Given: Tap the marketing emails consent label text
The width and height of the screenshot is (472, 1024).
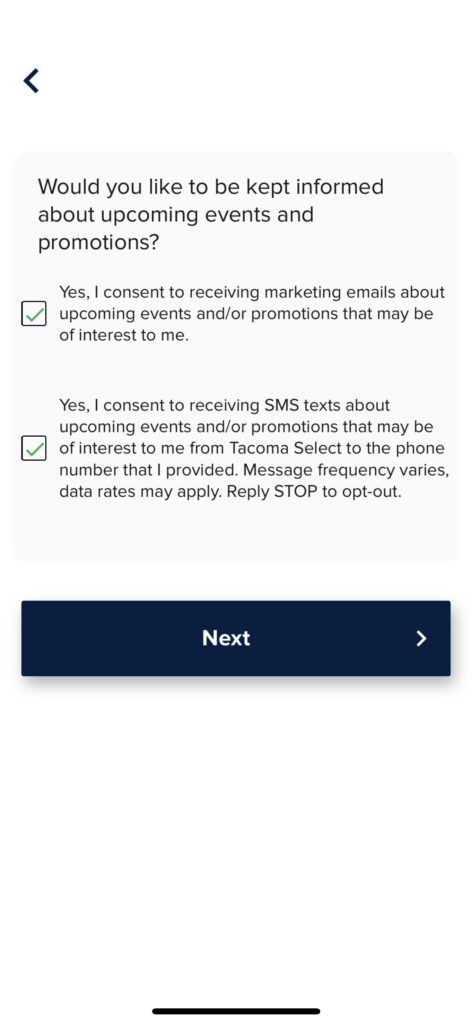Looking at the screenshot, I should 252,314.
